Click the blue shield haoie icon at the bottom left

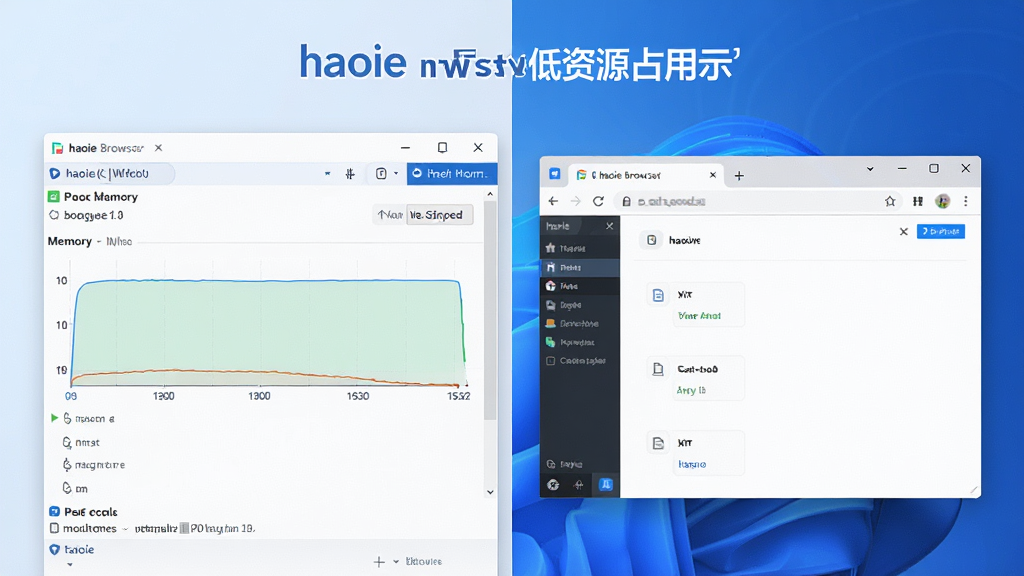pyautogui.click(x=55, y=550)
